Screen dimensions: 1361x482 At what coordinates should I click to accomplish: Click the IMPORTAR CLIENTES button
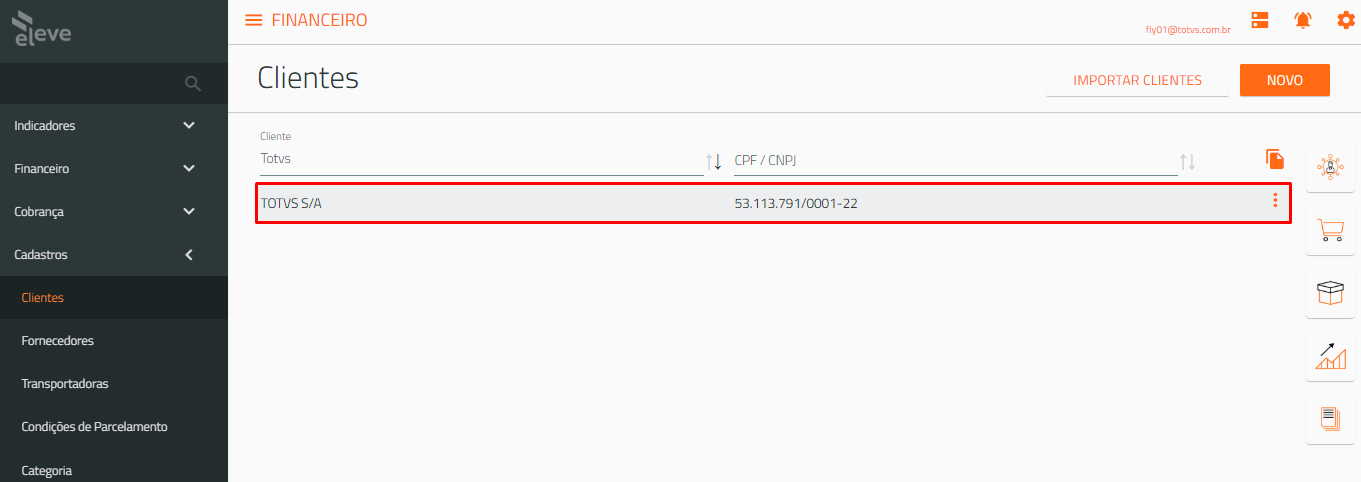click(x=1137, y=80)
